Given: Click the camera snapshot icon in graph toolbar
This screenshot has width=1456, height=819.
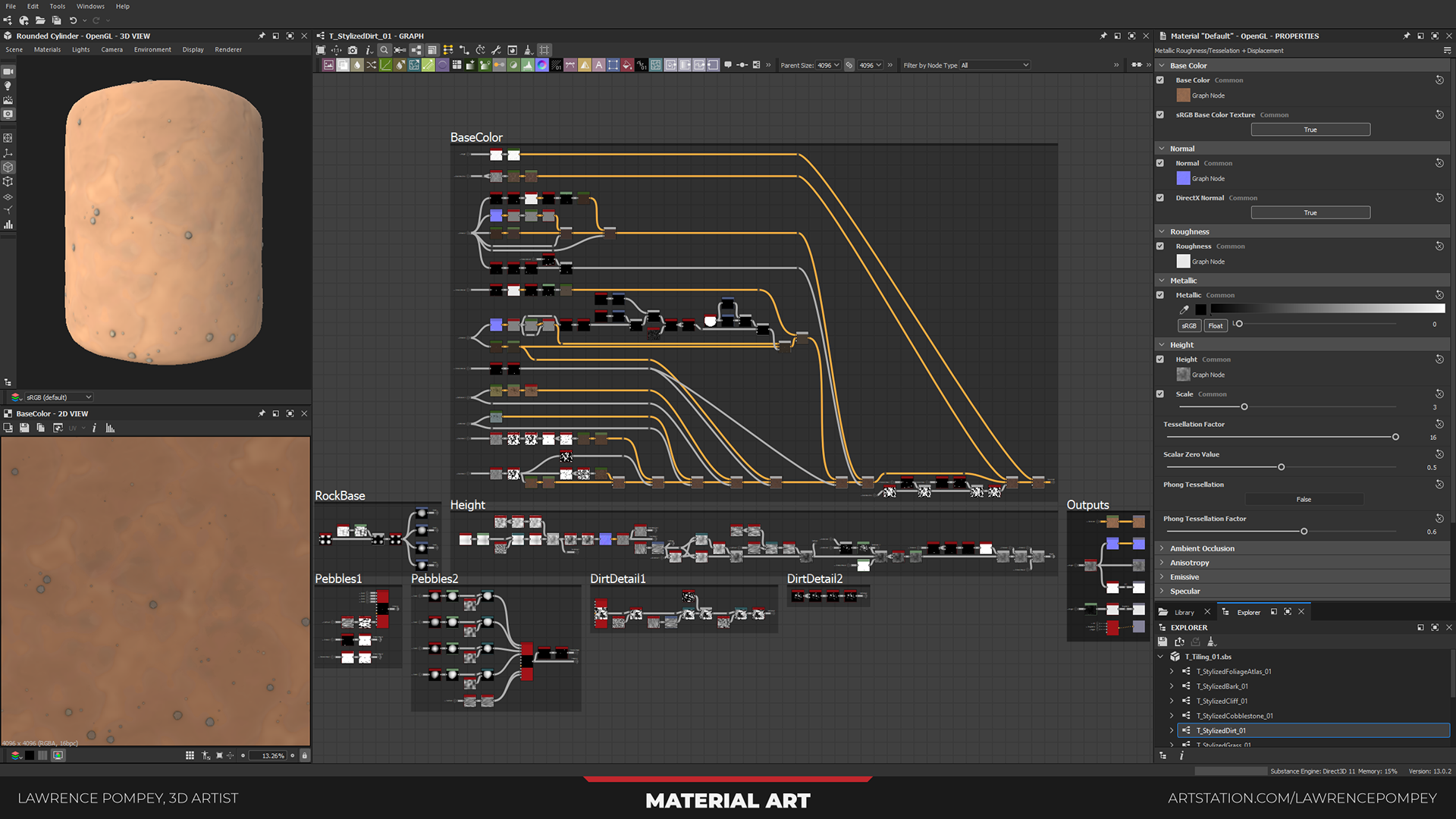Looking at the screenshot, I should click(x=353, y=50).
